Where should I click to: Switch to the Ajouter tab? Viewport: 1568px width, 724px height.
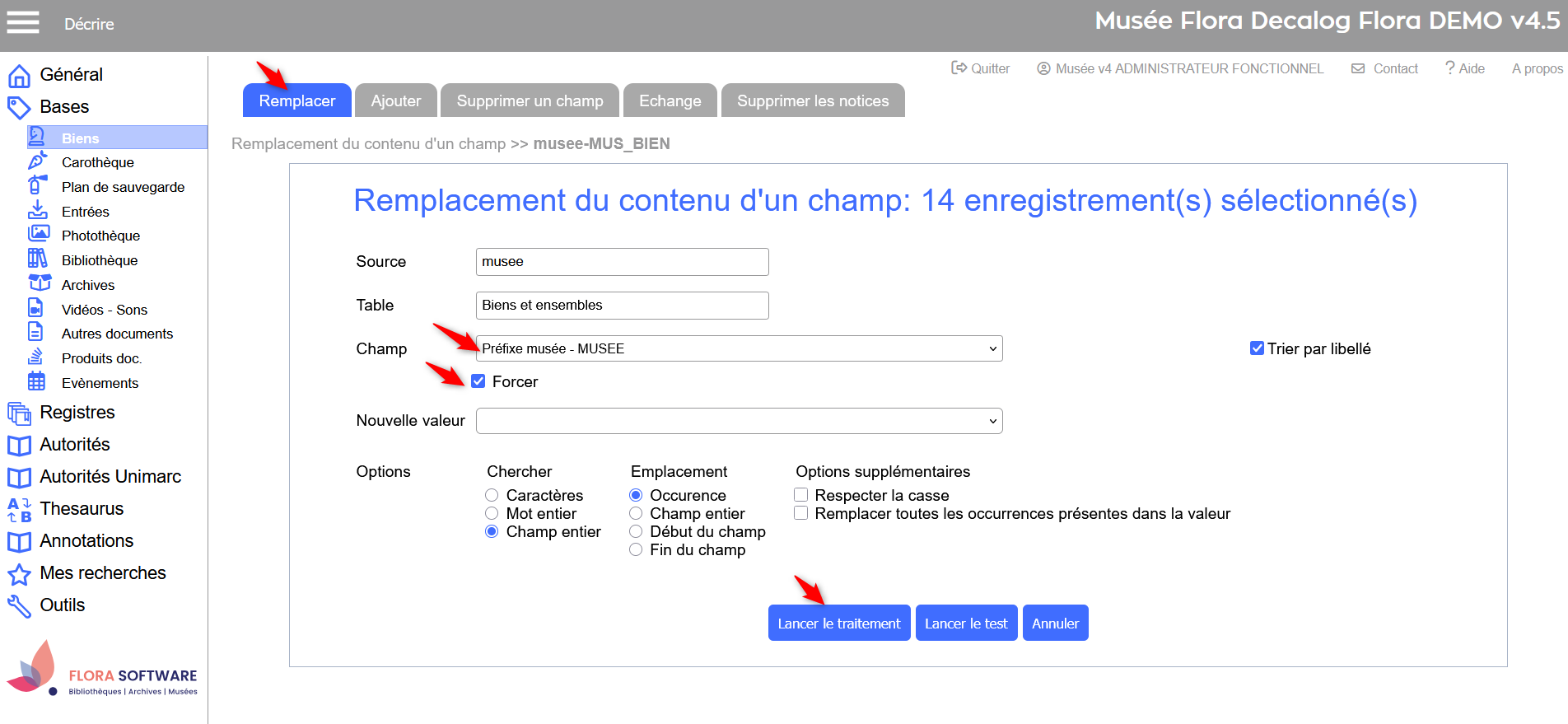396,100
